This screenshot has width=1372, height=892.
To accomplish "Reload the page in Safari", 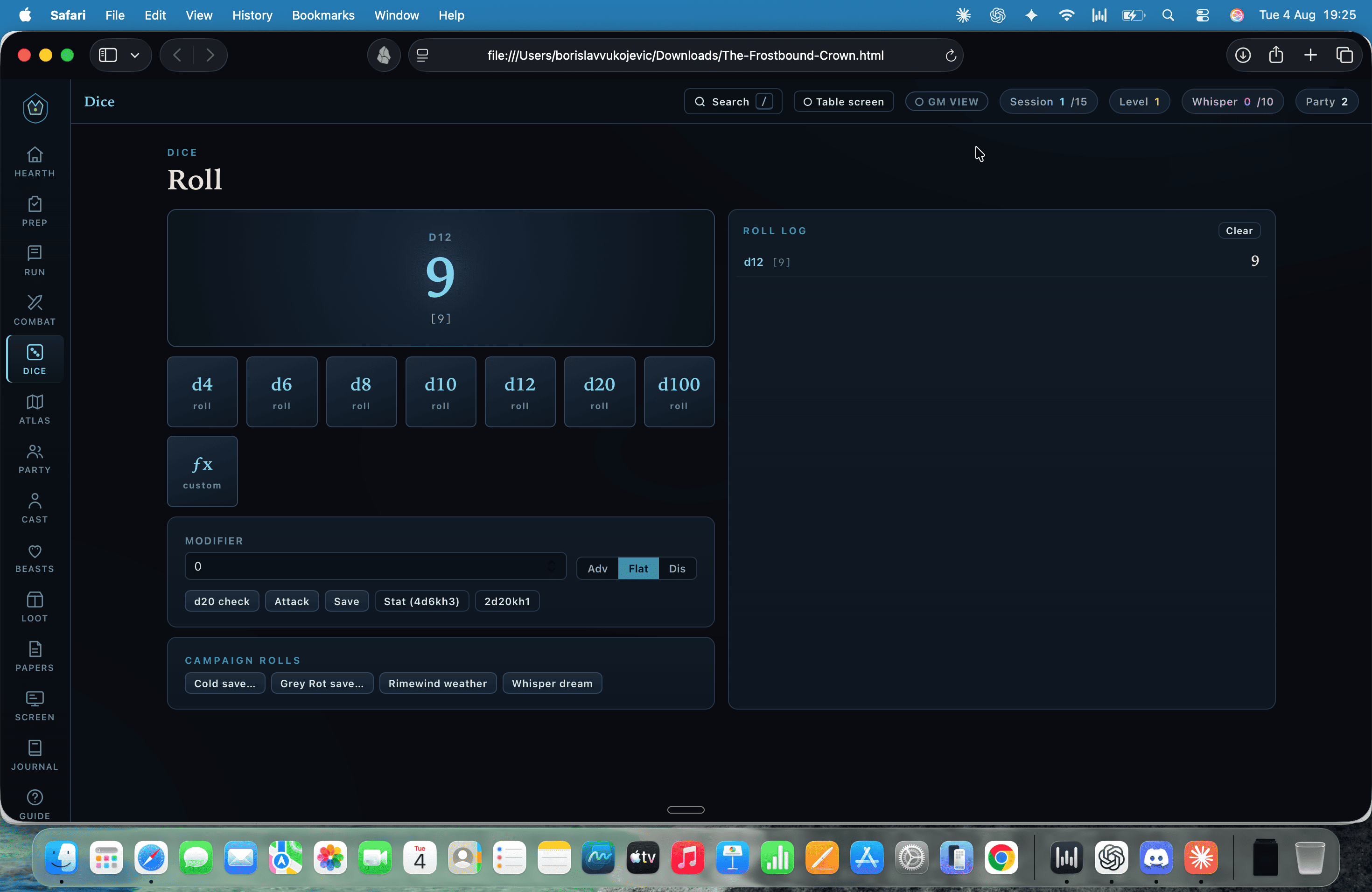I will [x=951, y=56].
